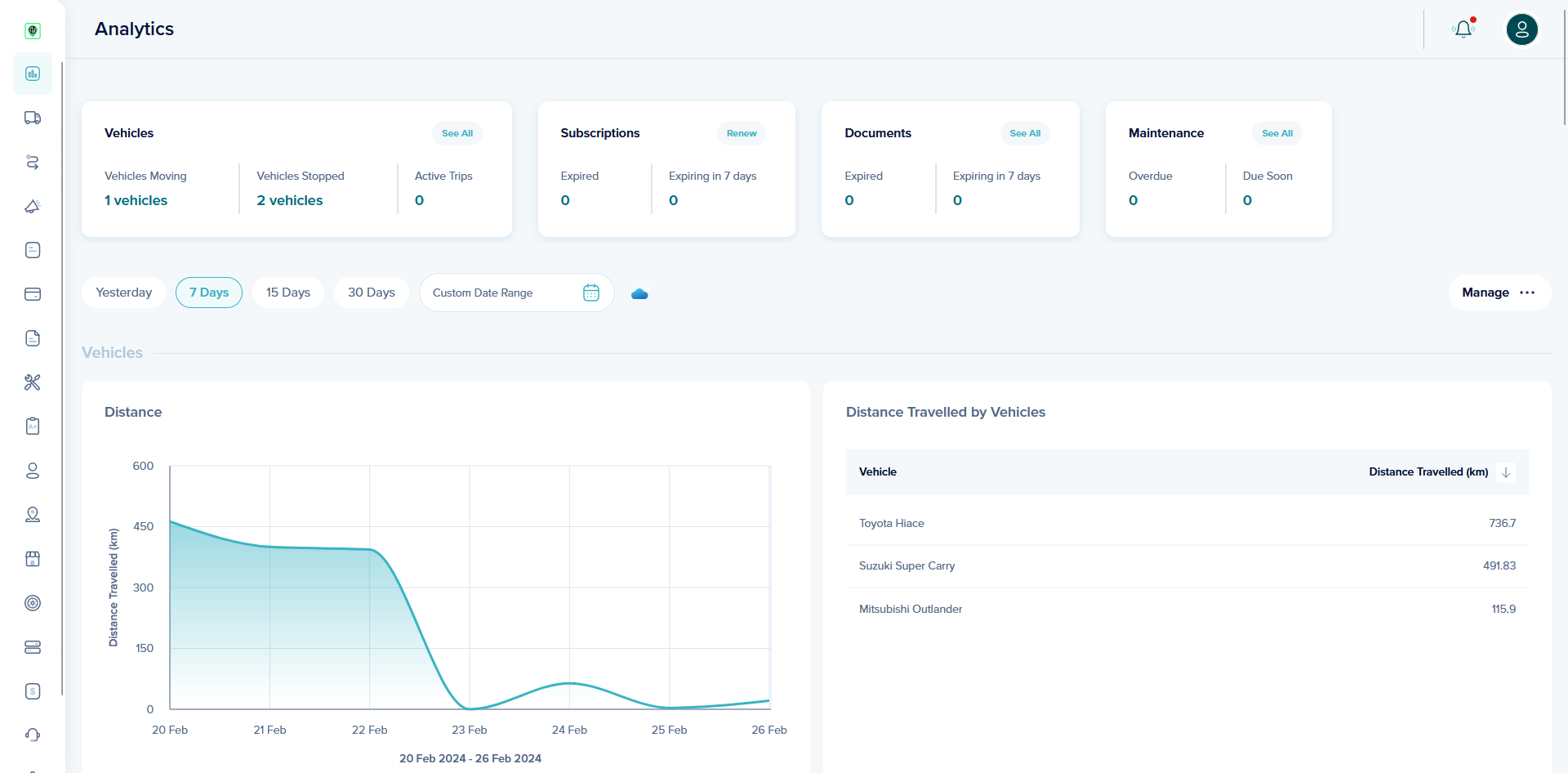The width and height of the screenshot is (1568, 773).
Task: Click the 24 Feb point on chart
Action: (569, 683)
